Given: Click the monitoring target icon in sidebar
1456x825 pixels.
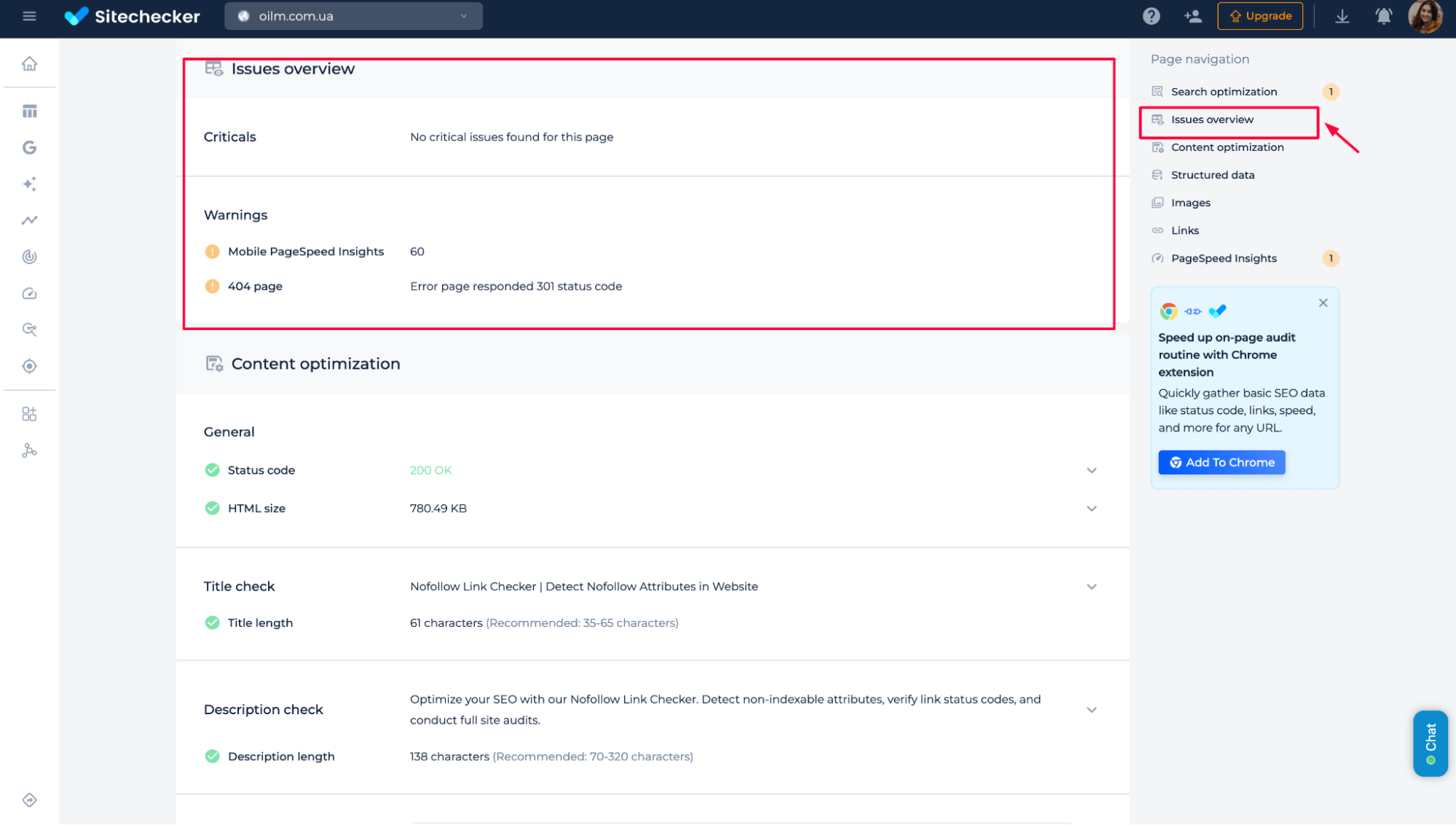Looking at the screenshot, I should 29,366.
